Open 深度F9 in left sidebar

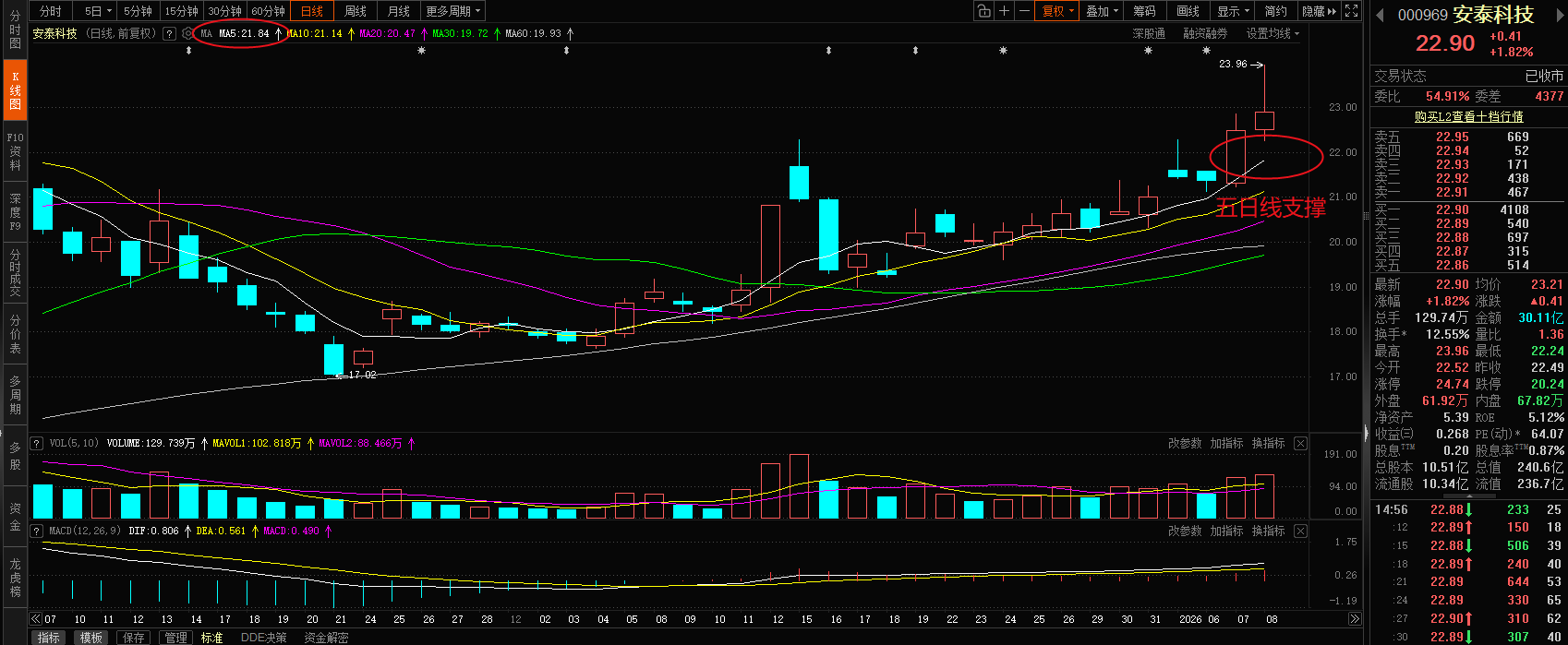click(15, 212)
